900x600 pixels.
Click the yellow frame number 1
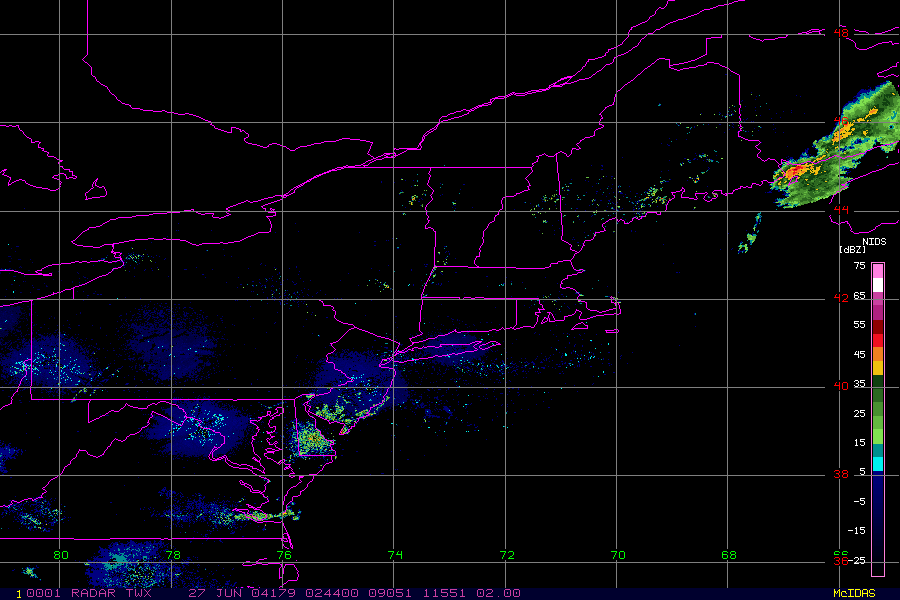[x=19, y=594]
